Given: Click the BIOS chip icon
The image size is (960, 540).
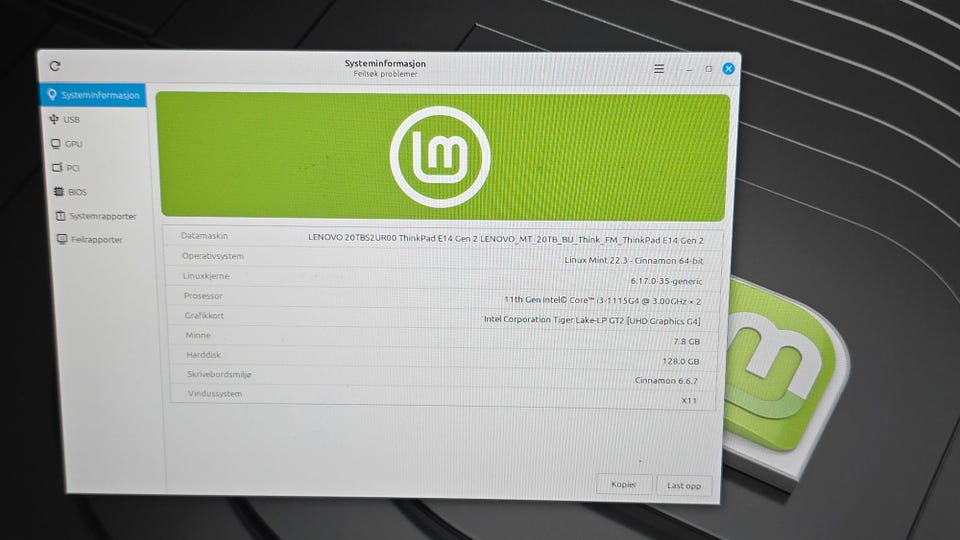Looking at the screenshot, I should click(59, 192).
